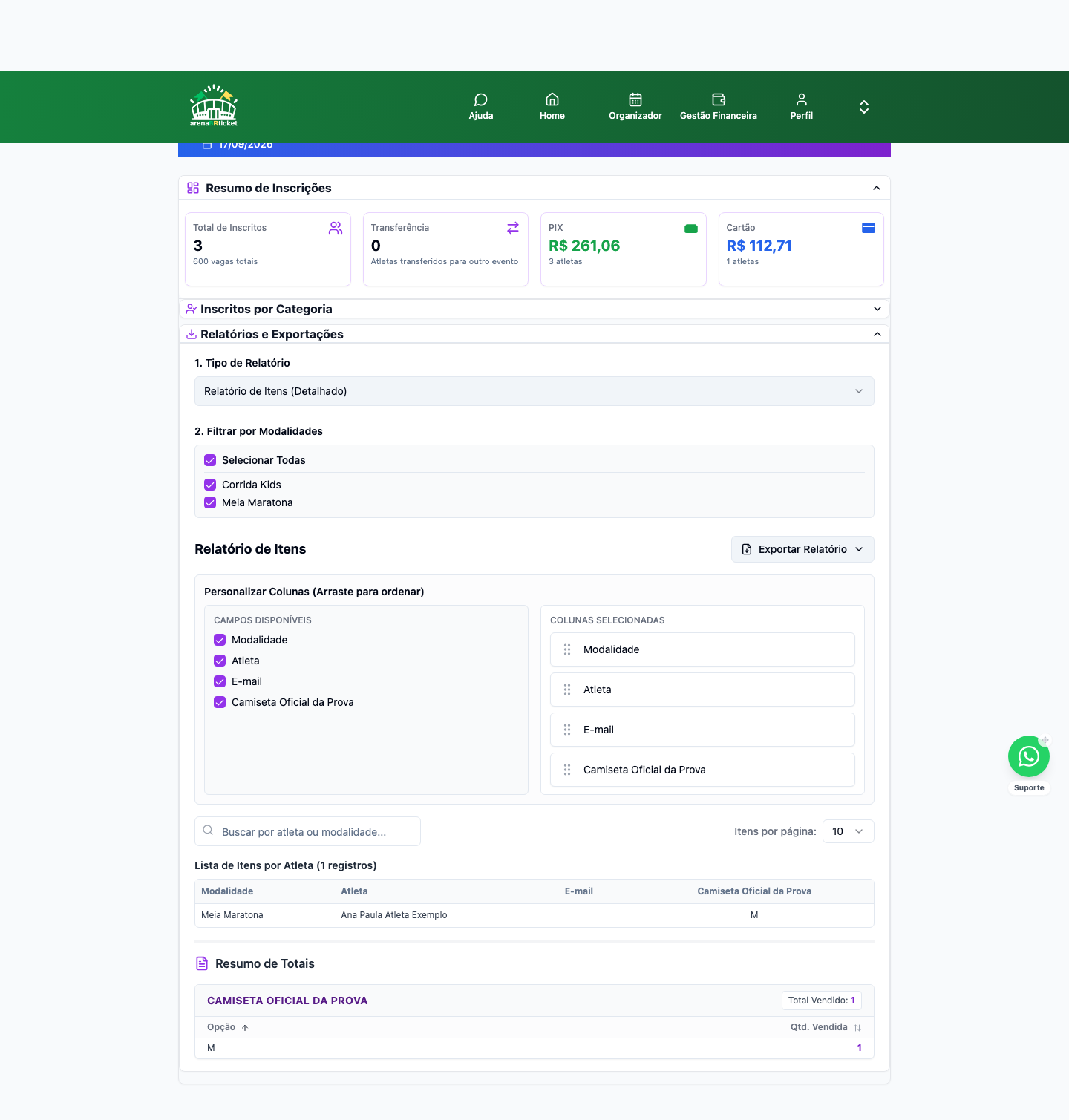Screen dimensions: 1069x1120
Task: Grab the drag handle for Camiseta Oficial column
Action: [x=567, y=770]
